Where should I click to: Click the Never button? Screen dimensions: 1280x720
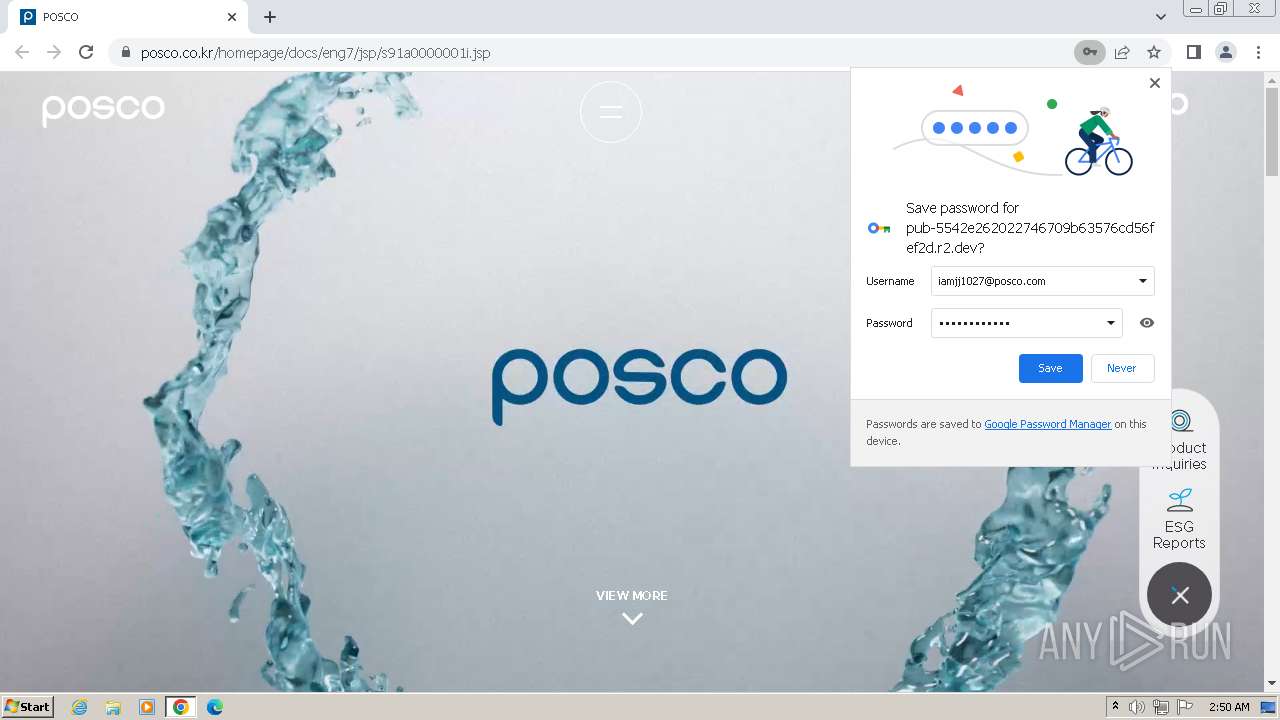1122,368
